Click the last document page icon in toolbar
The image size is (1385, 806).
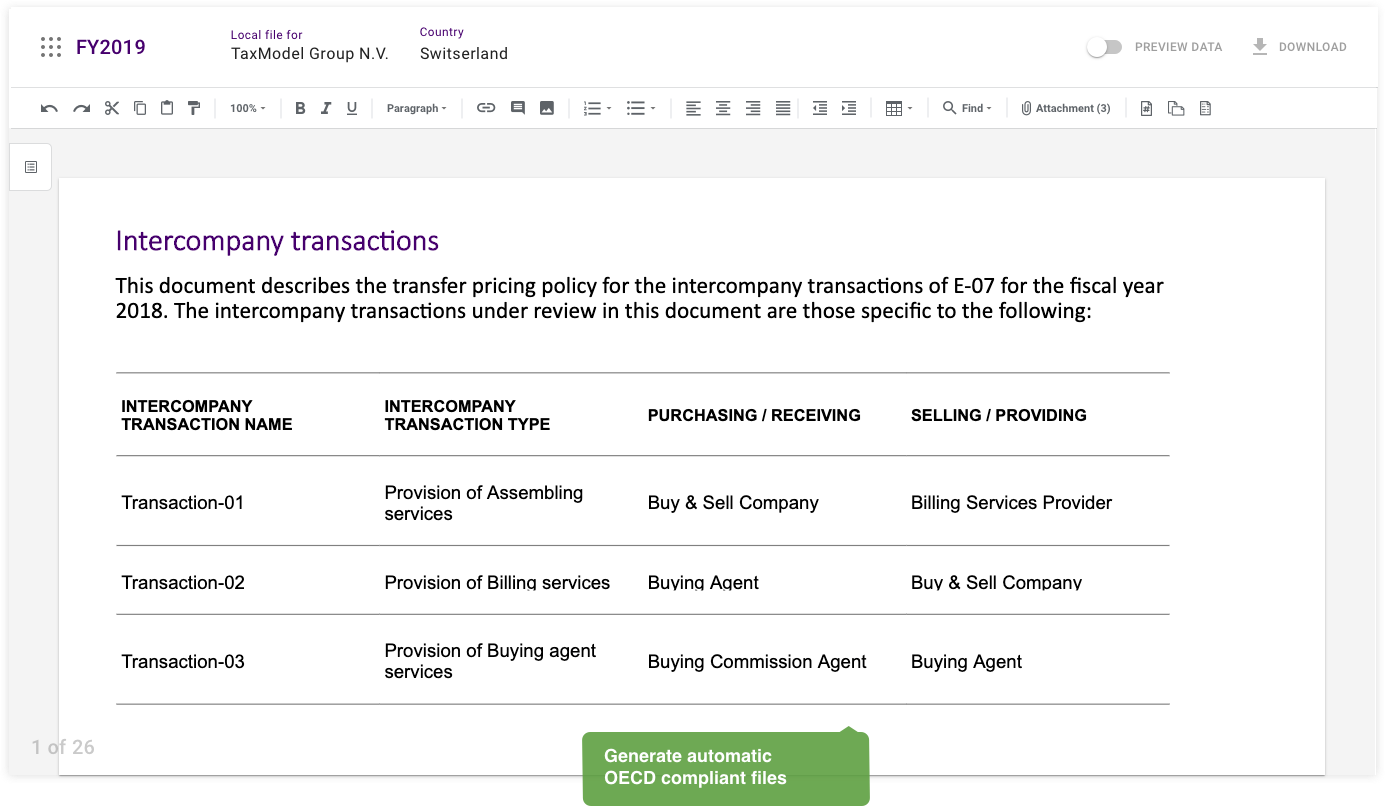pos(1206,108)
